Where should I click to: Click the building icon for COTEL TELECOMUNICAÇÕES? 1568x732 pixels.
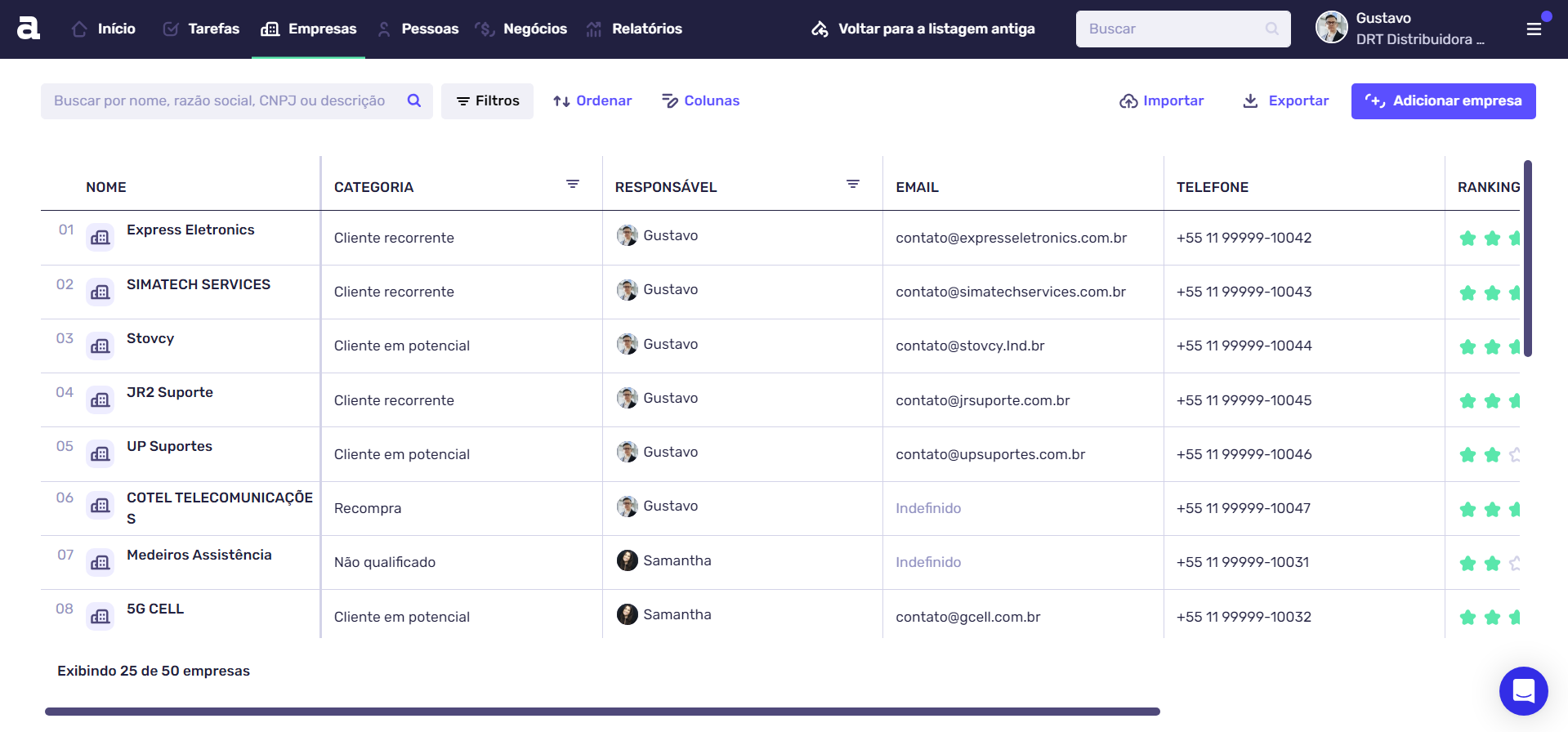(x=100, y=506)
